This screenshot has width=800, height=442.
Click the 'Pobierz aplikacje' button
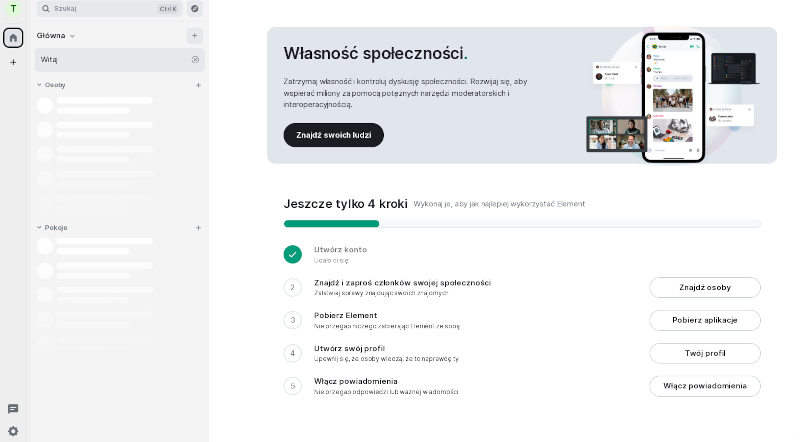point(705,320)
